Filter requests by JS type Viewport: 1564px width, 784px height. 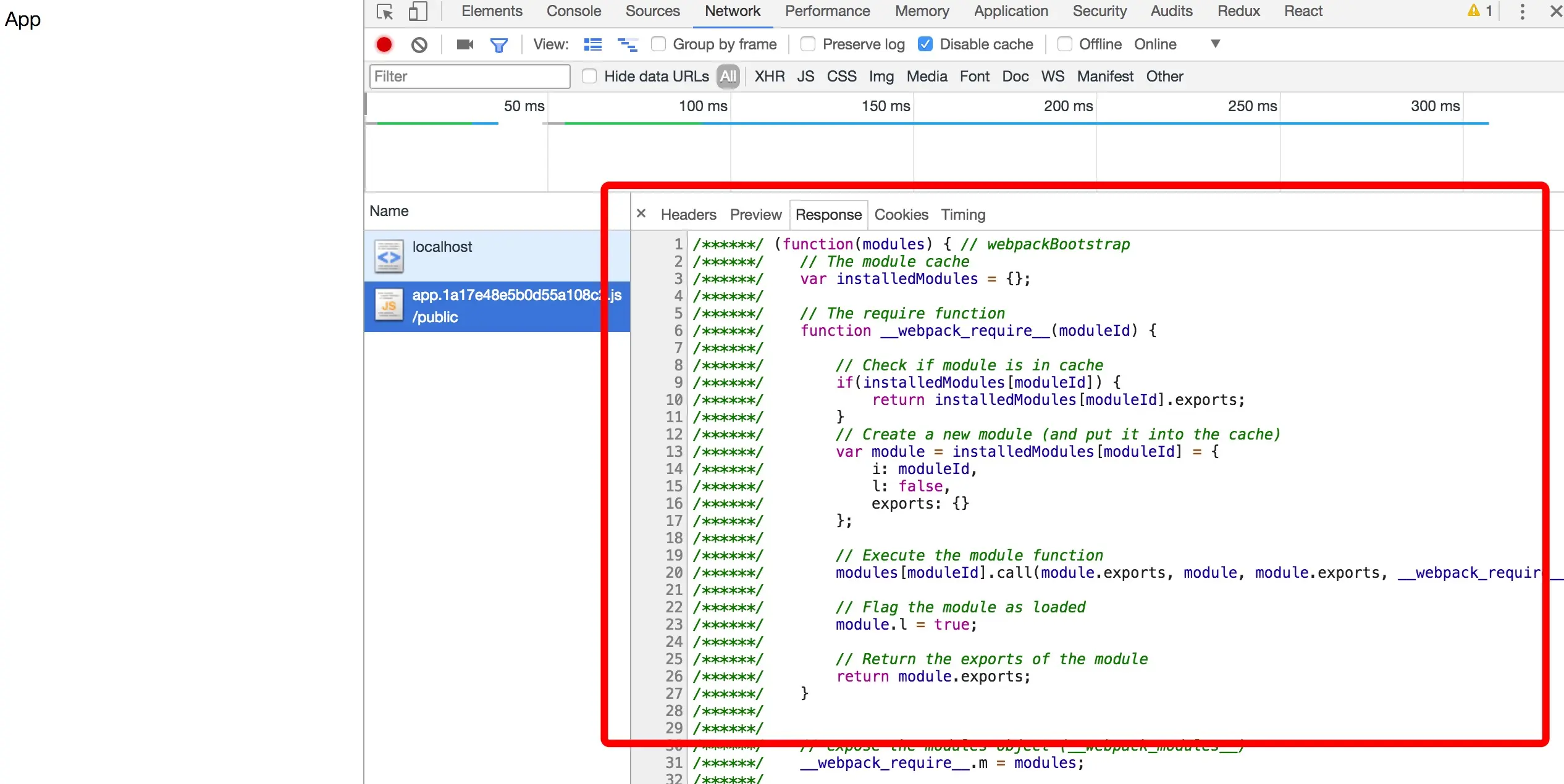click(805, 77)
